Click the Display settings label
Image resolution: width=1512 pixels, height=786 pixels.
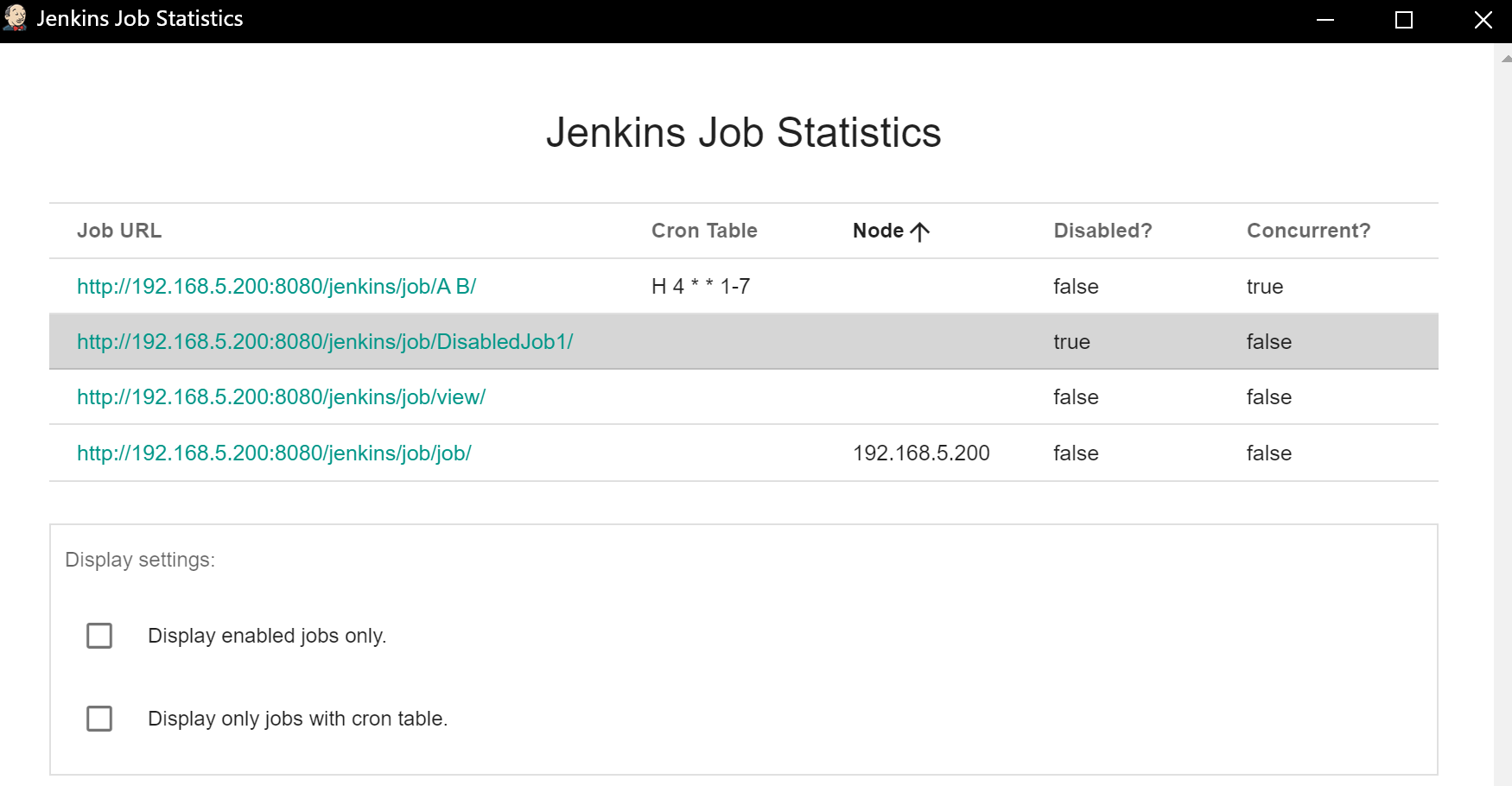[x=140, y=560]
